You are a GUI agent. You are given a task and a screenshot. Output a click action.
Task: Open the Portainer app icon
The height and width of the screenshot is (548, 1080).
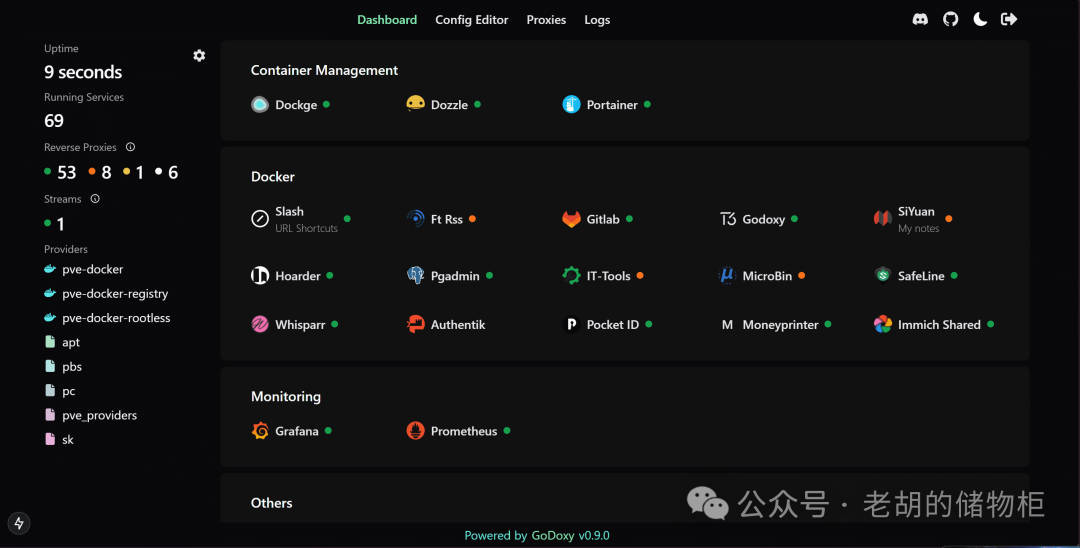571,105
